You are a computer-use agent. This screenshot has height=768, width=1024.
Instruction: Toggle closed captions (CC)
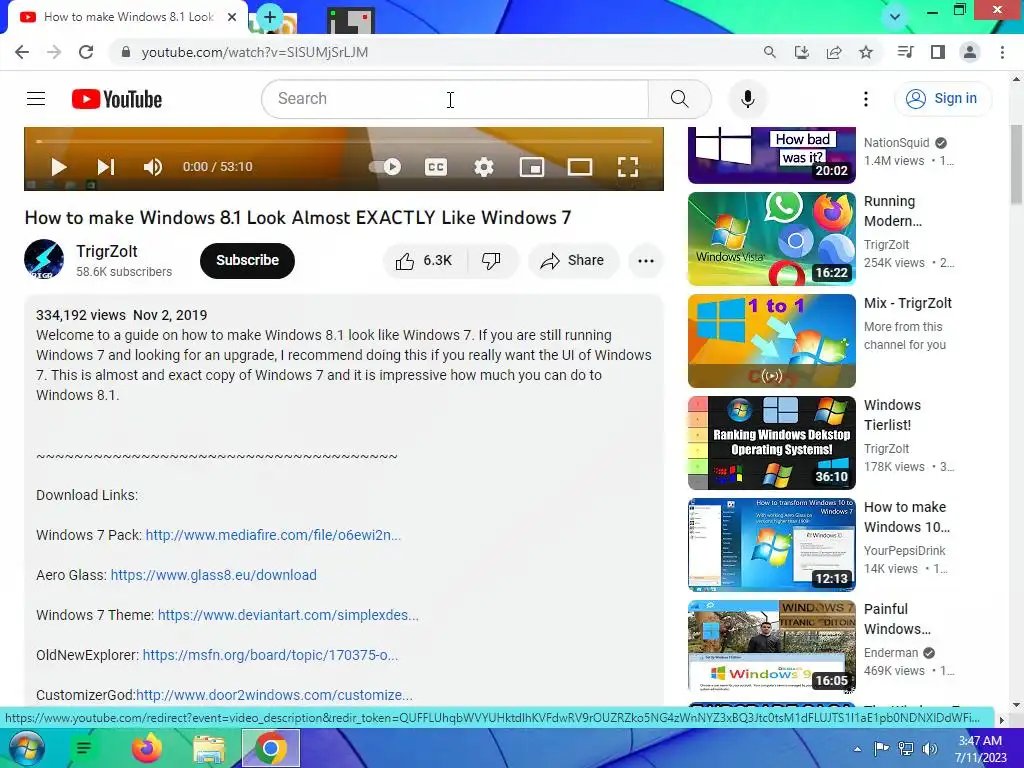click(436, 167)
